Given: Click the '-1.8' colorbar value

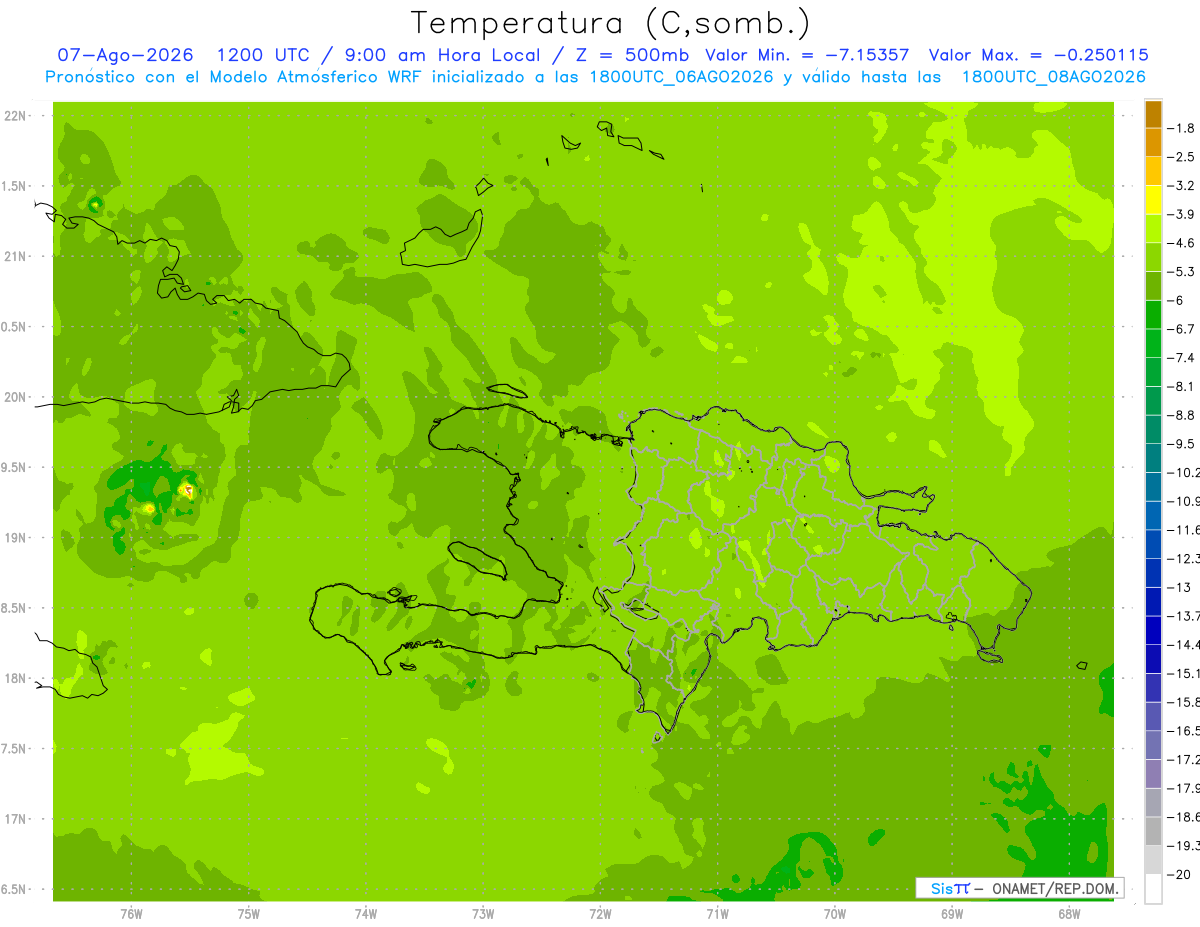Looking at the screenshot, I should coord(1182,128).
